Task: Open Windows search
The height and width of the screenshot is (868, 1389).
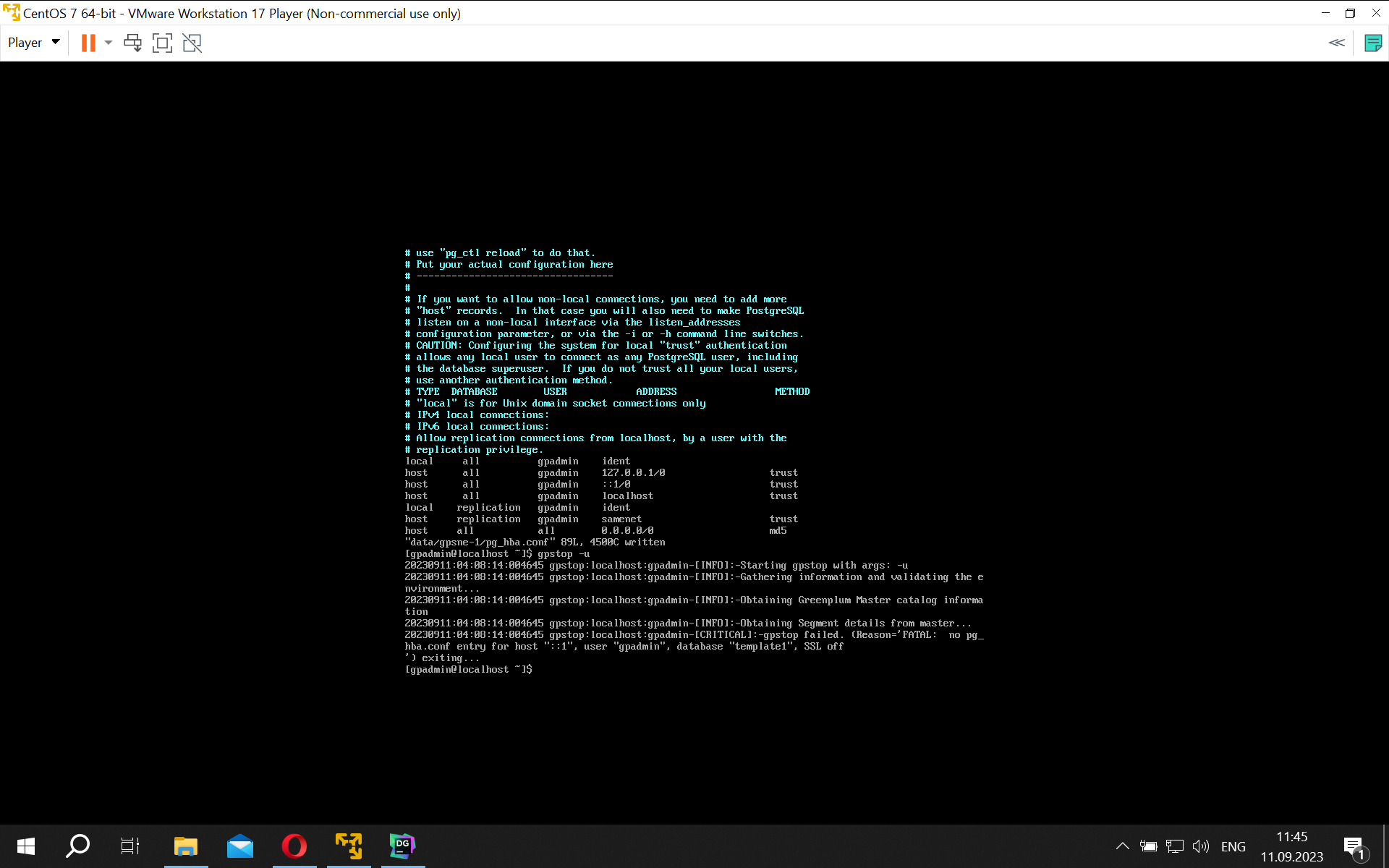Action: click(77, 846)
